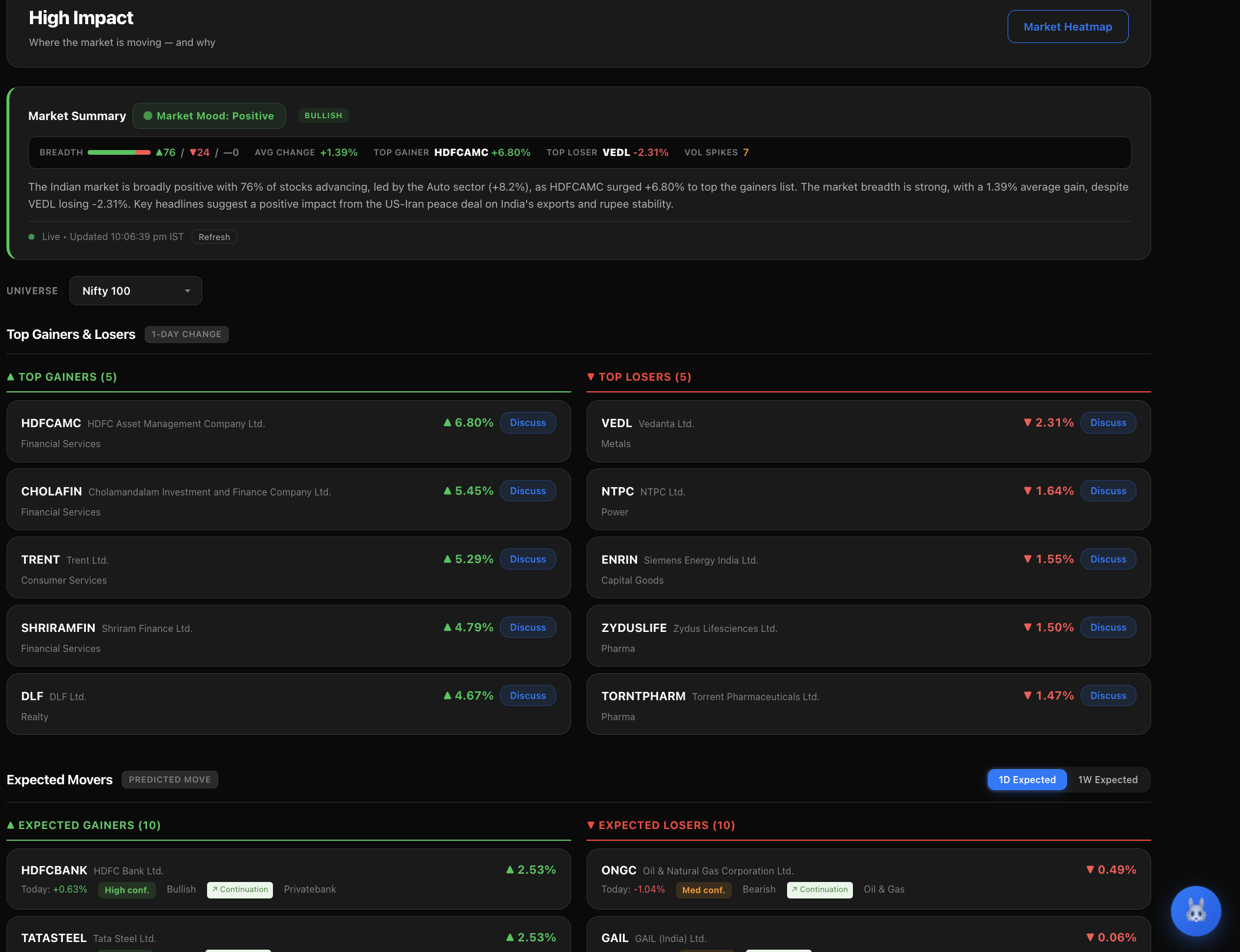The image size is (1240, 952).
Task: Click the green live status dot
Action: point(31,237)
